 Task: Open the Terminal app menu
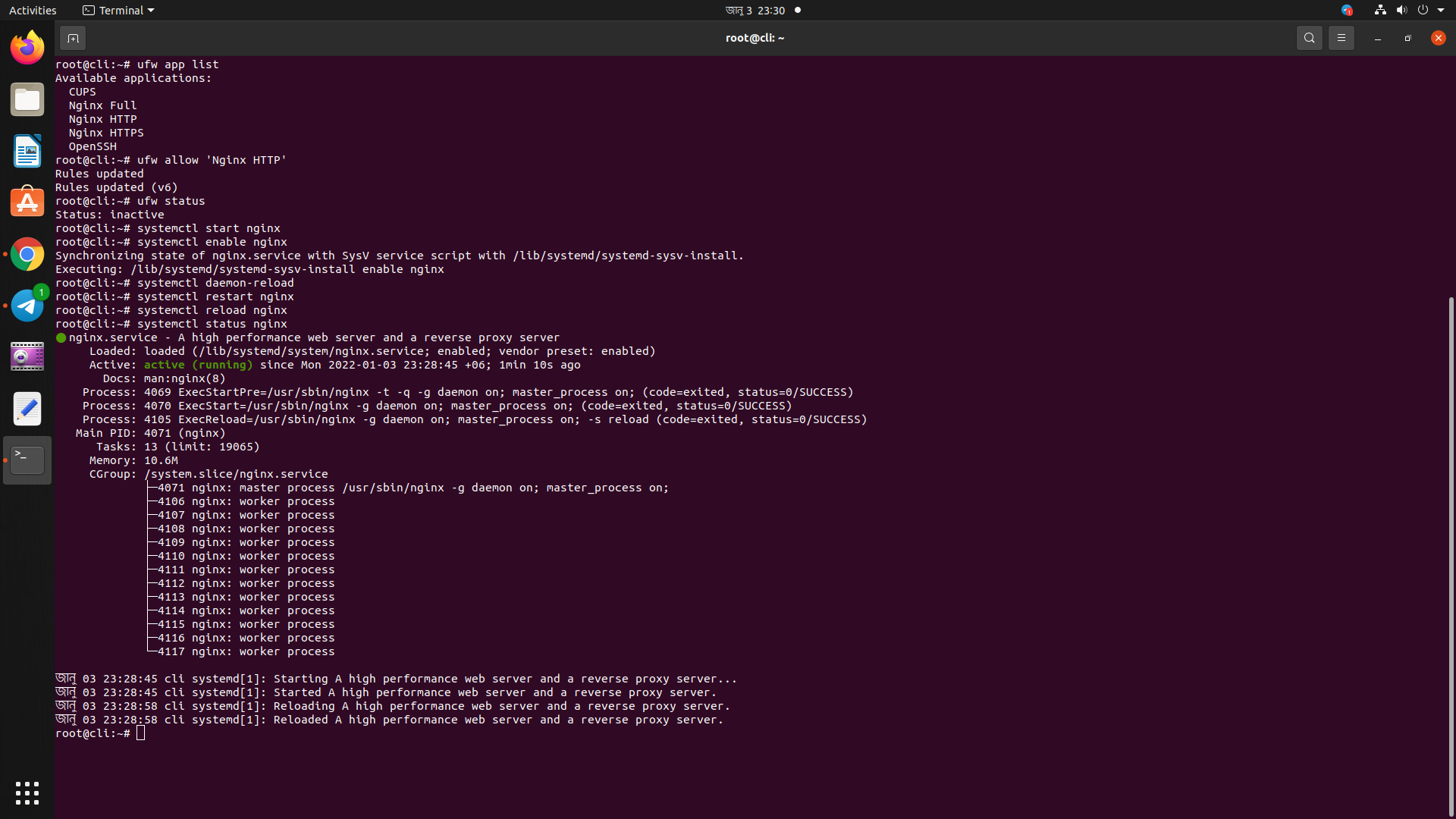tap(118, 11)
